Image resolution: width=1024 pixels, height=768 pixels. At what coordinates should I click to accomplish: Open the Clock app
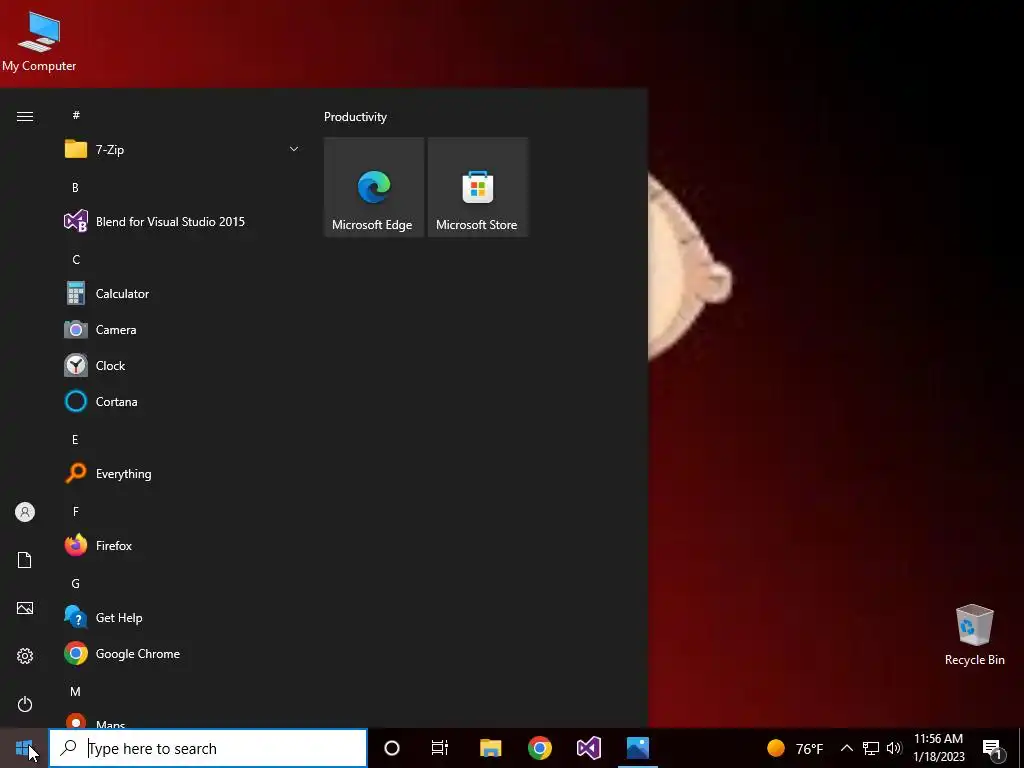[182, 366]
